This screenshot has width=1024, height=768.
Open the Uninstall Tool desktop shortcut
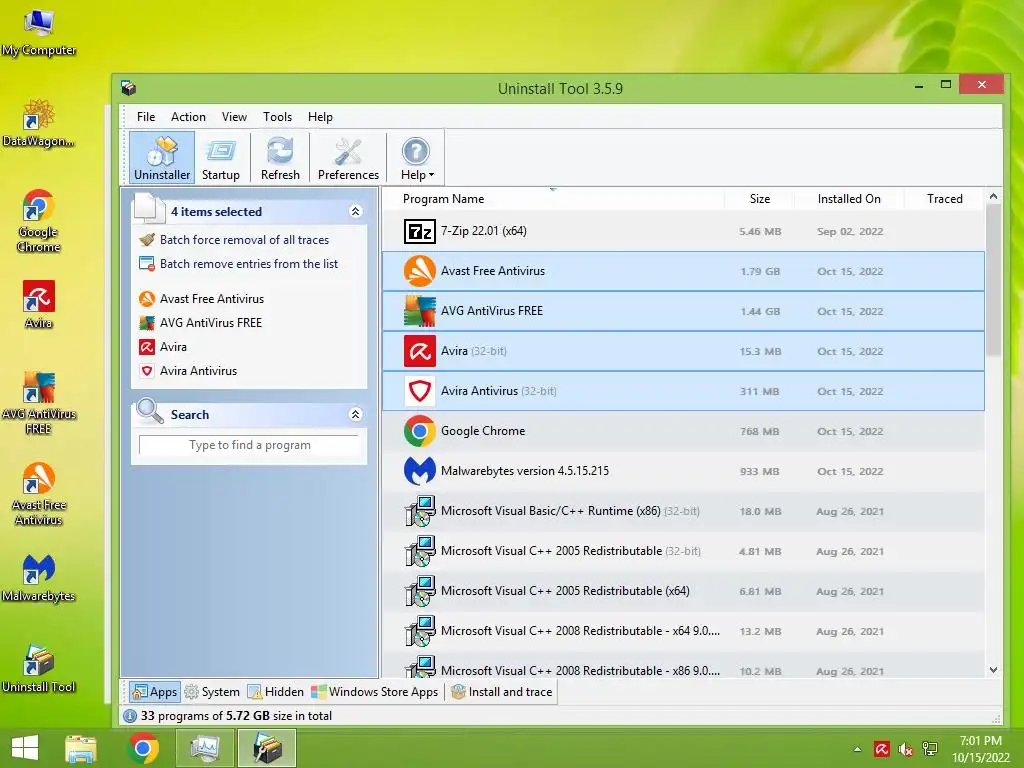tap(39, 668)
